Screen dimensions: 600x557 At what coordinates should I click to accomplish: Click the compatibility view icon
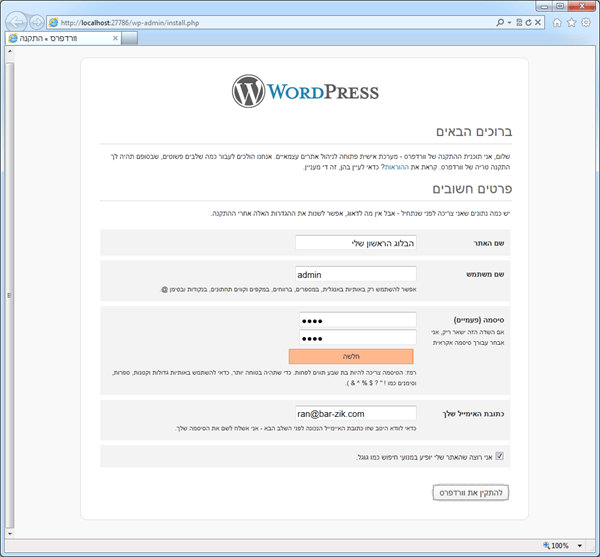click(x=519, y=23)
